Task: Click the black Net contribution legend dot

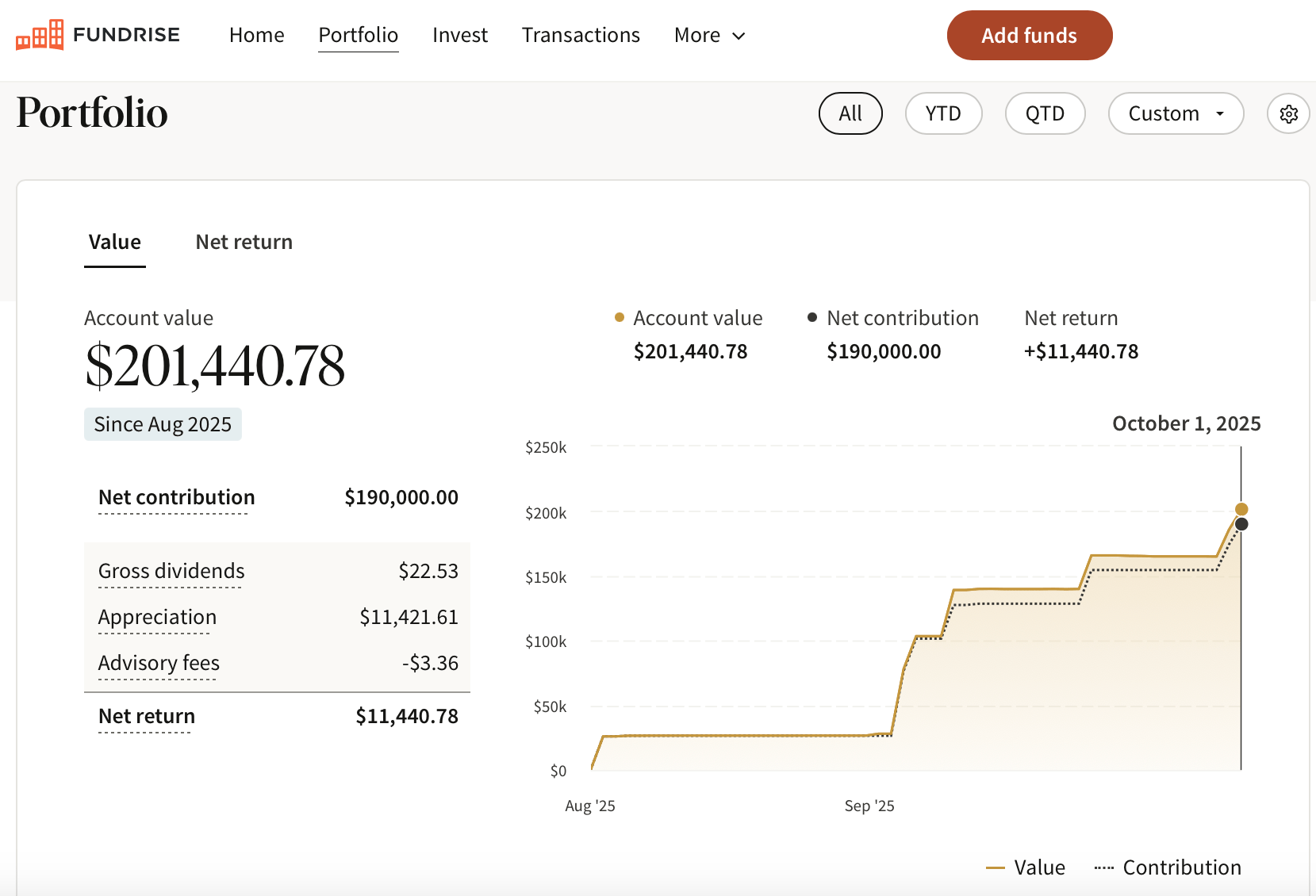Action: coord(811,316)
